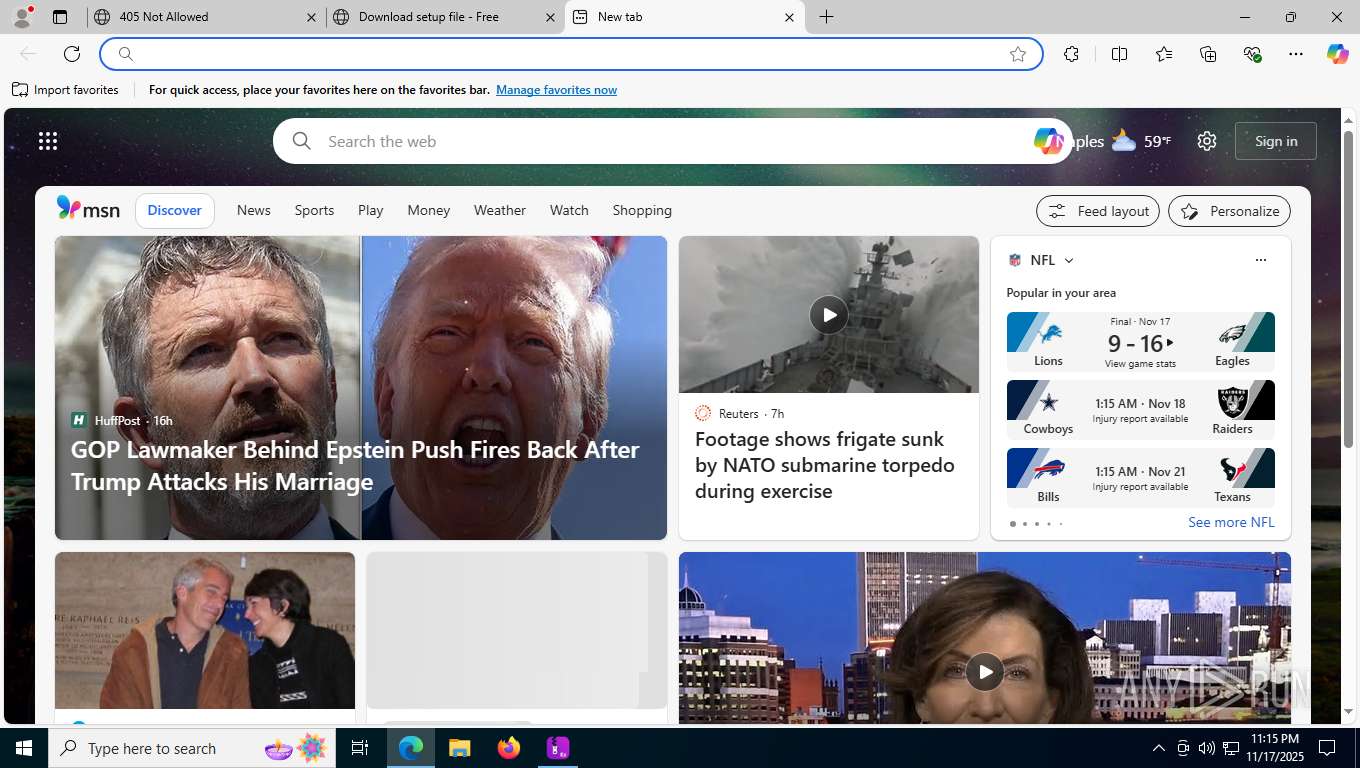Click the weather icon showing 59°F
The image size is (1360, 768).
(x=1125, y=141)
